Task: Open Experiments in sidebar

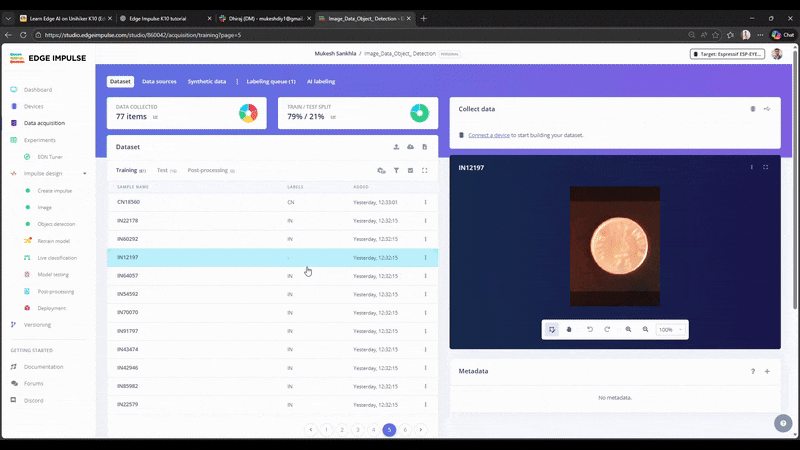Action: coord(39,140)
